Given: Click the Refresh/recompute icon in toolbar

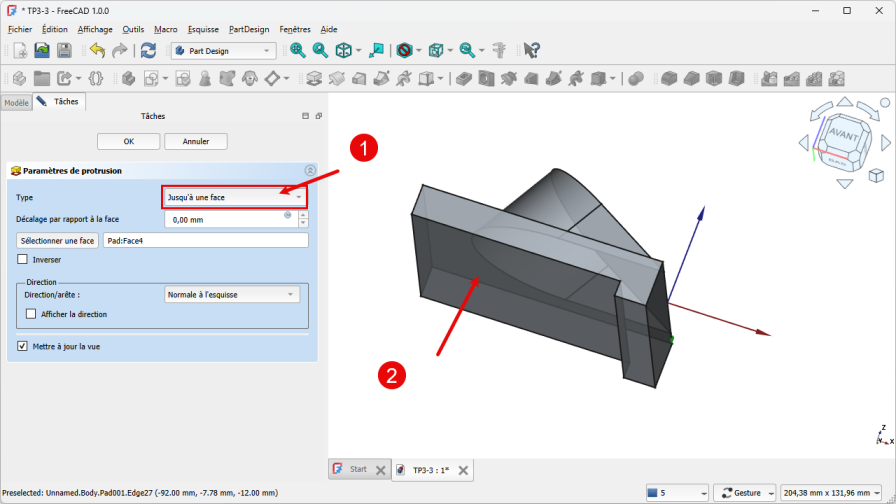Looking at the screenshot, I should [x=148, y=50].
